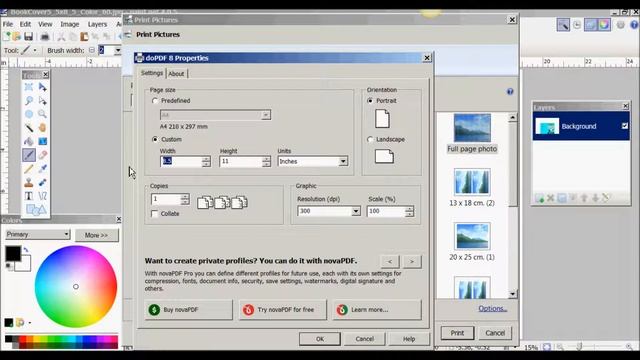Viewport: 640px width, 360px height.
Task: Open the Tool chooser dropdown arrow
Action: 35,50
